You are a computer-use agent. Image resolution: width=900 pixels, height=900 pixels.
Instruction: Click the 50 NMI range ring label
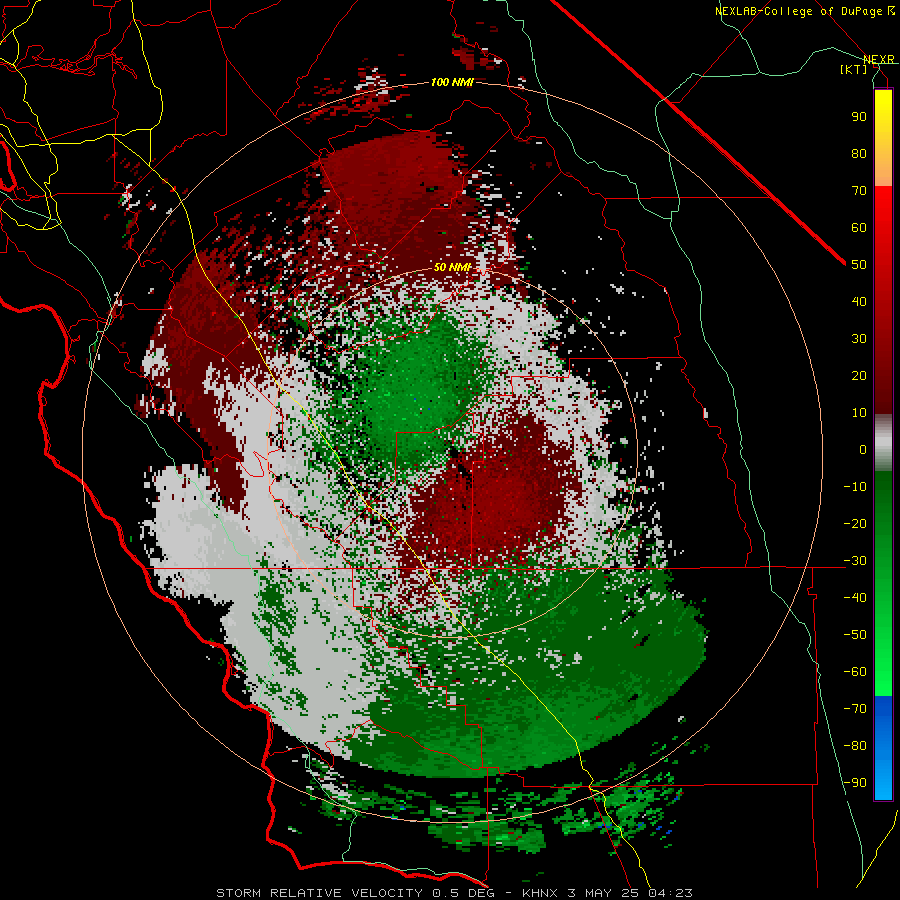coord(452,267)
